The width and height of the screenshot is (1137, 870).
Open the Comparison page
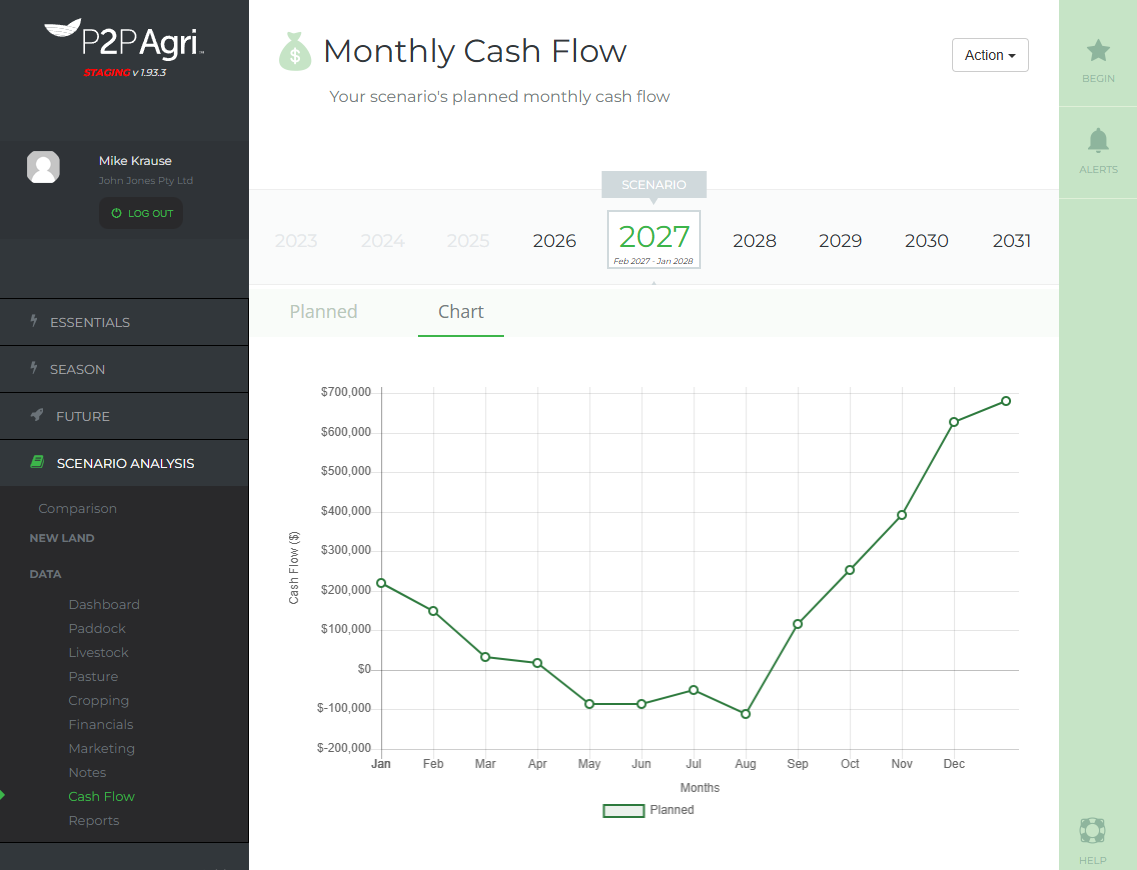coord(78,508)
